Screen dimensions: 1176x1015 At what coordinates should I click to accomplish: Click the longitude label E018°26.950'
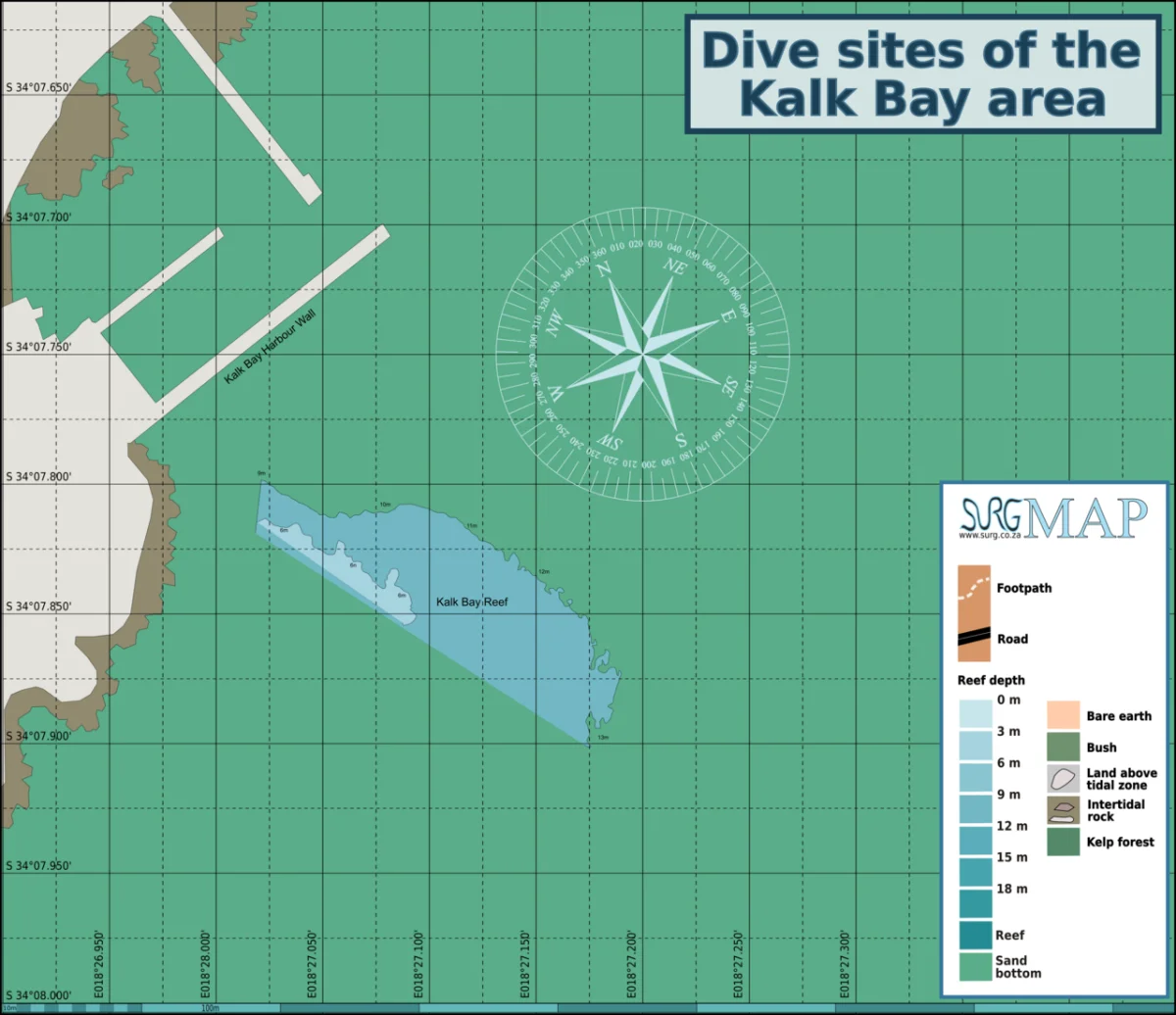(100, 964)
